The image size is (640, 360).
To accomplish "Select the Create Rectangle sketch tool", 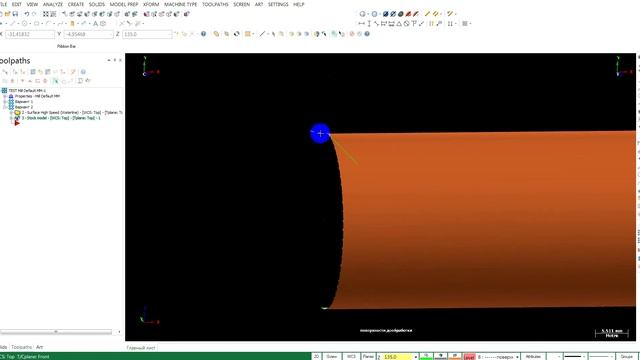I will (x=37, y=24).
